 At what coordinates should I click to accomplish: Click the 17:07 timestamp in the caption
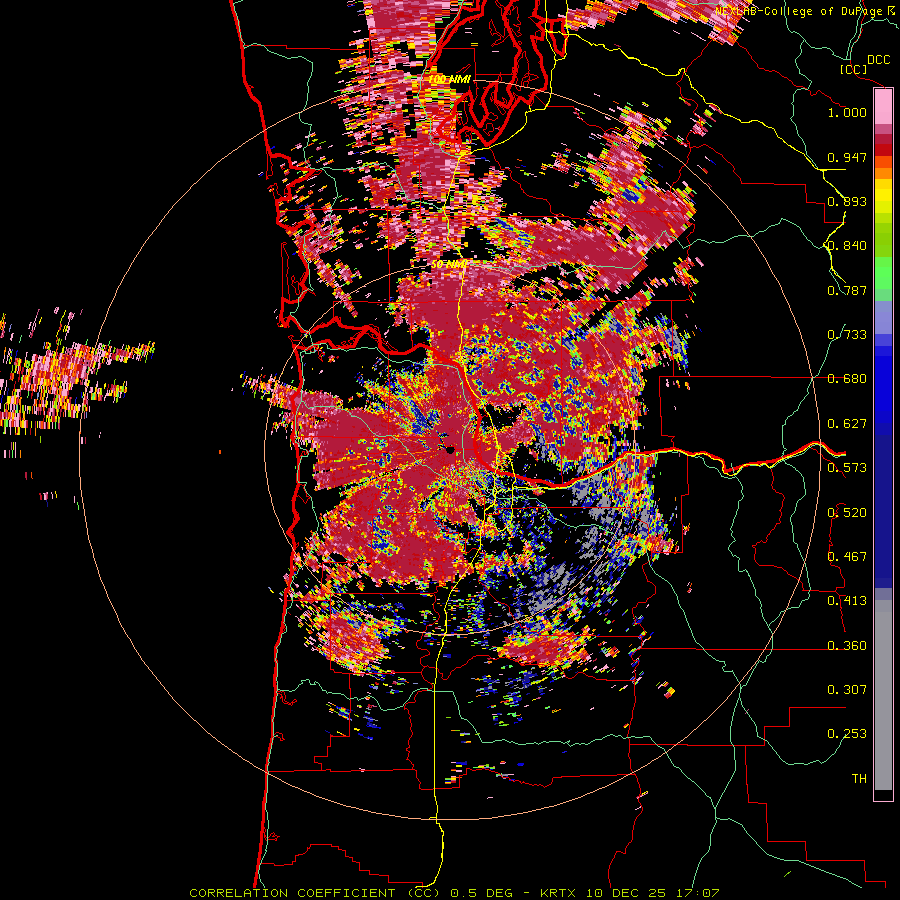(x=697, y=893)
